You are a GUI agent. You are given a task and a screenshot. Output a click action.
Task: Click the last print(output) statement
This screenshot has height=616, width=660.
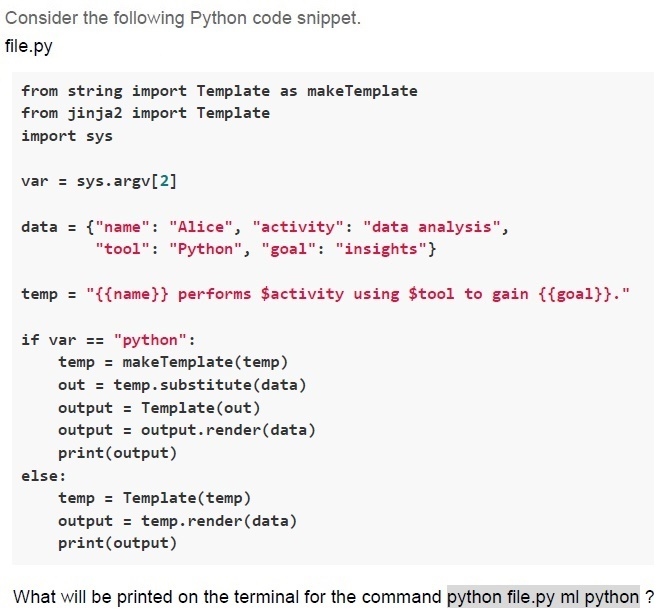[x=117, y=544]
